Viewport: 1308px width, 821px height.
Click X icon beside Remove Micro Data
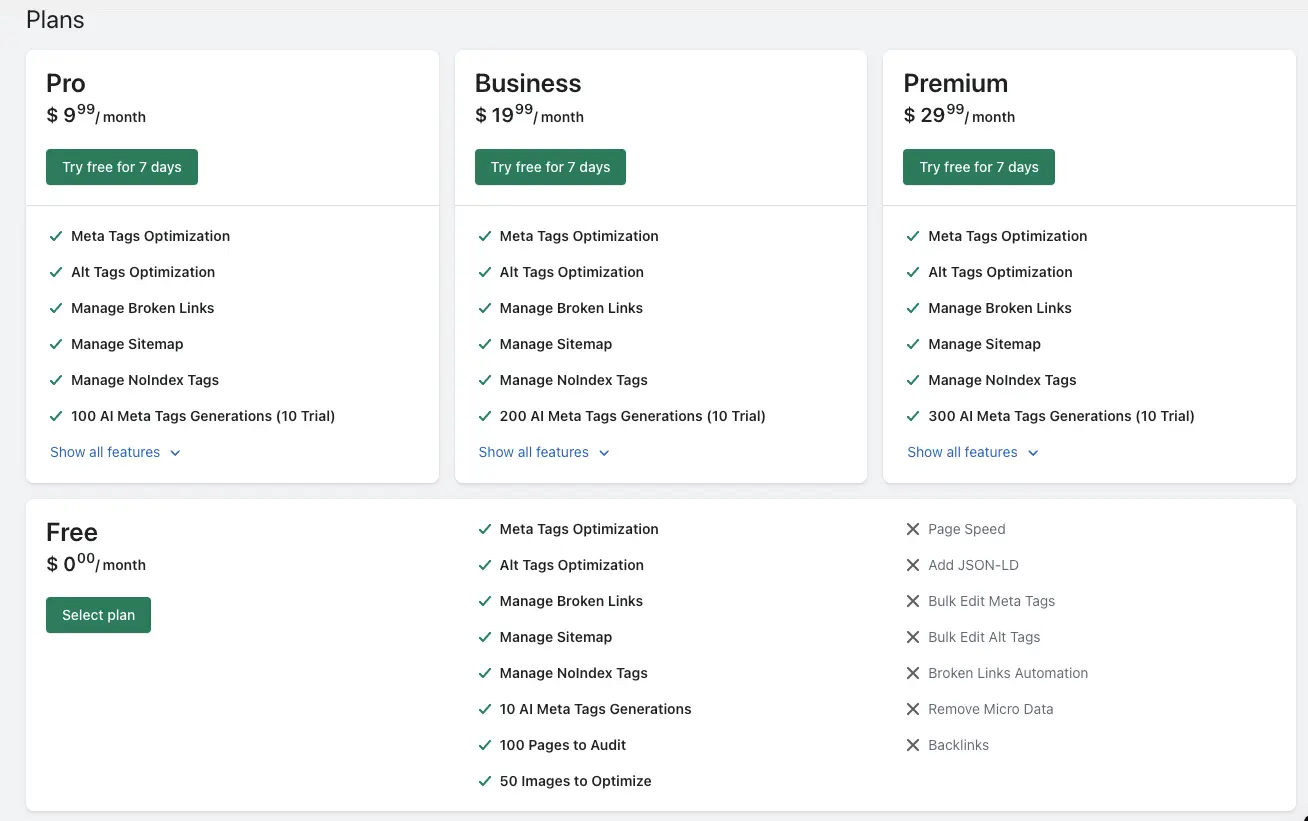pyautogui.click(x=913, y=709)
